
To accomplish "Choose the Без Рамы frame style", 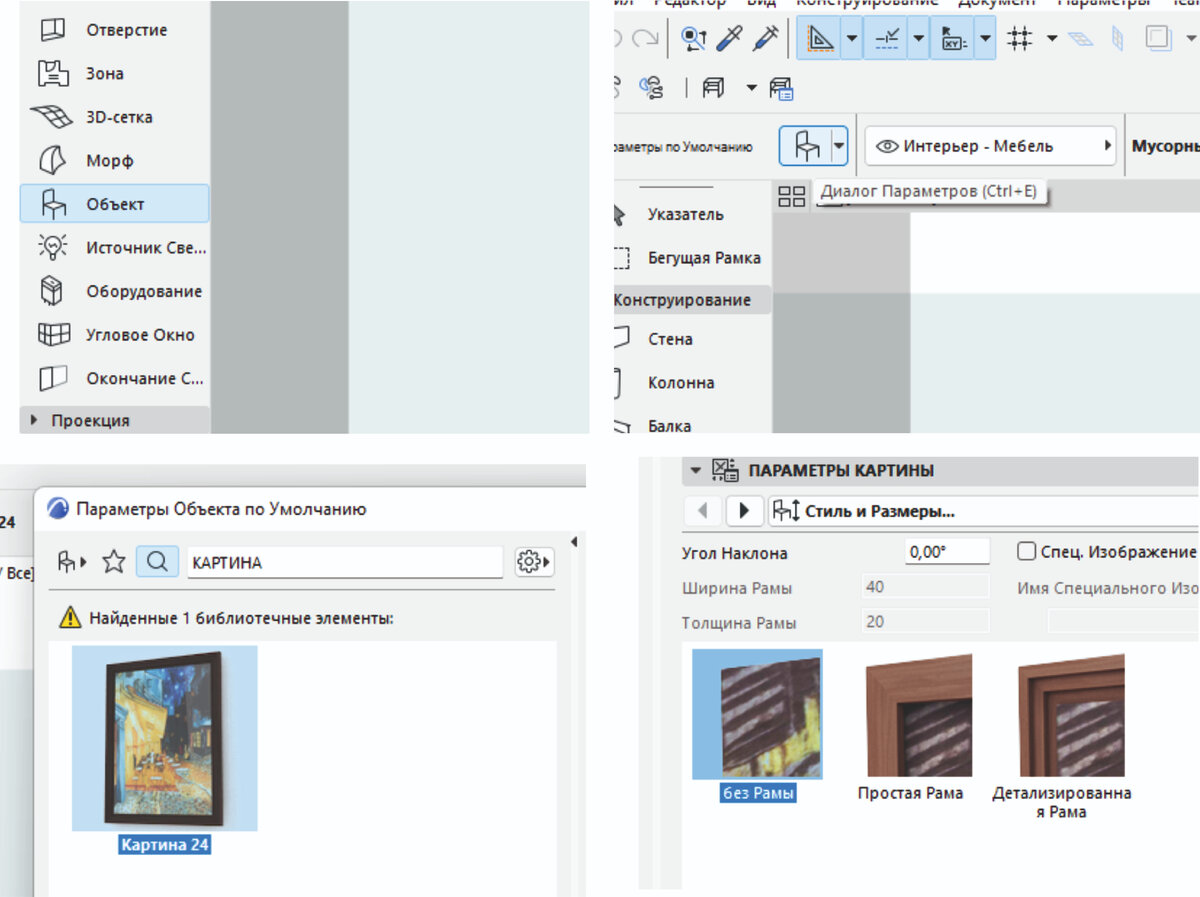I will (758, 726).
